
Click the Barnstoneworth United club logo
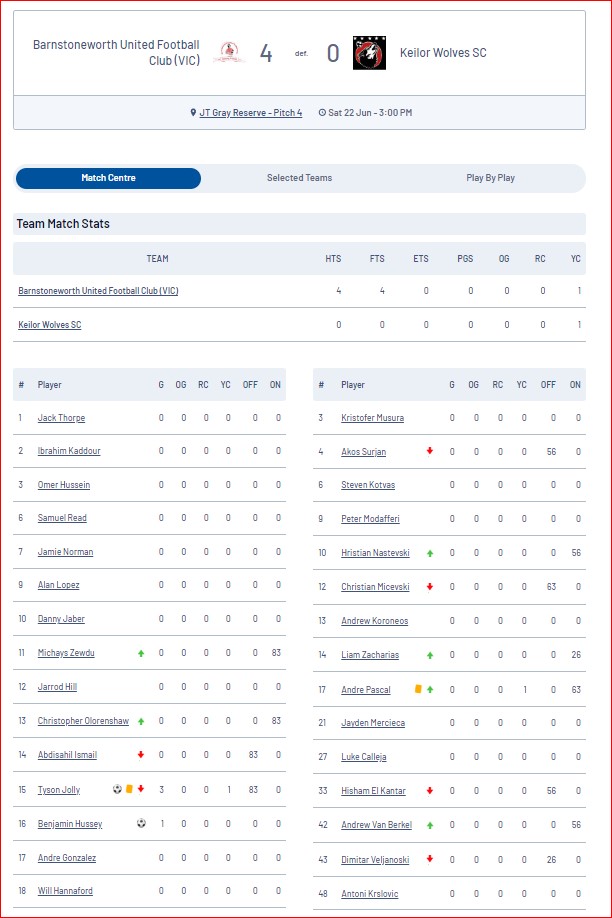(229, 53)
